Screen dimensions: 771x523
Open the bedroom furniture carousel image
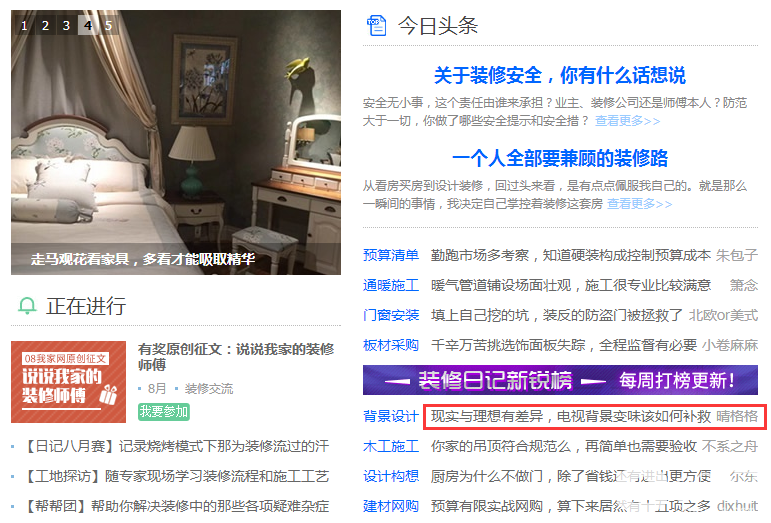176,143
